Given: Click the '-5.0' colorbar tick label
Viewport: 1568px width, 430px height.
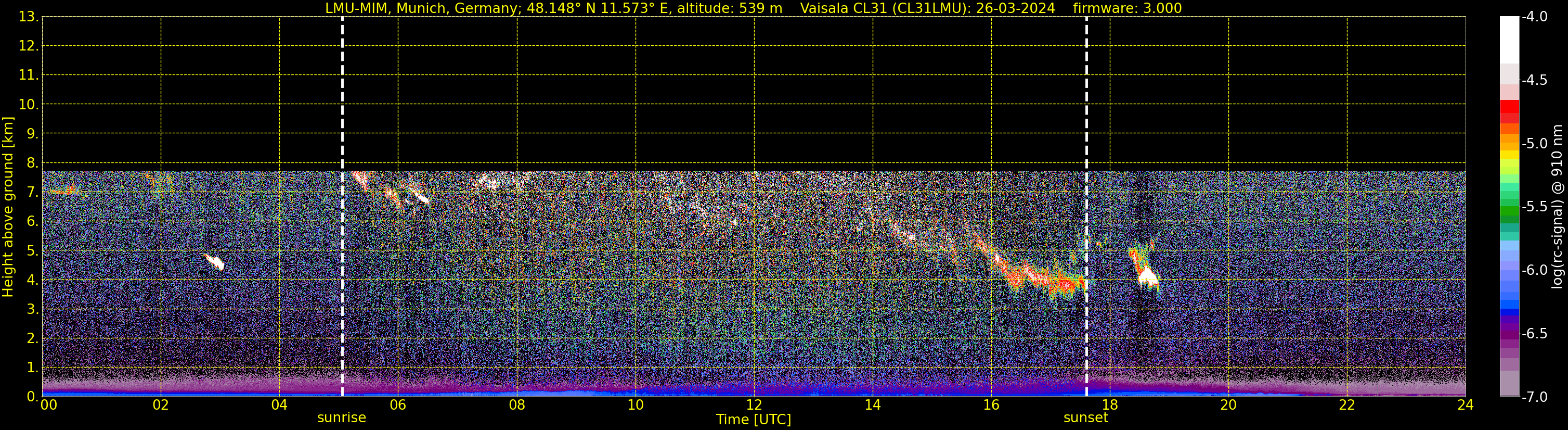Looking at the screenshot, I should pos(1534,143).
